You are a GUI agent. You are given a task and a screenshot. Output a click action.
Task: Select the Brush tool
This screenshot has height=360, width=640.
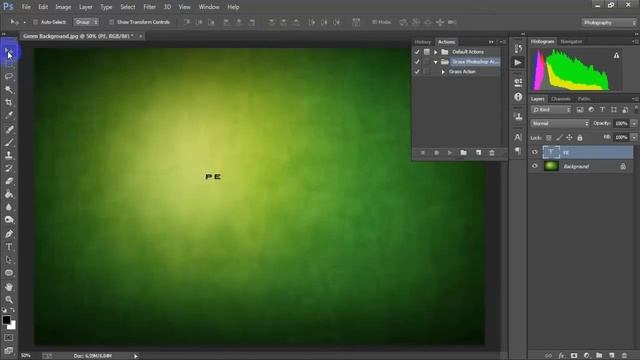(x=9, y=142)
